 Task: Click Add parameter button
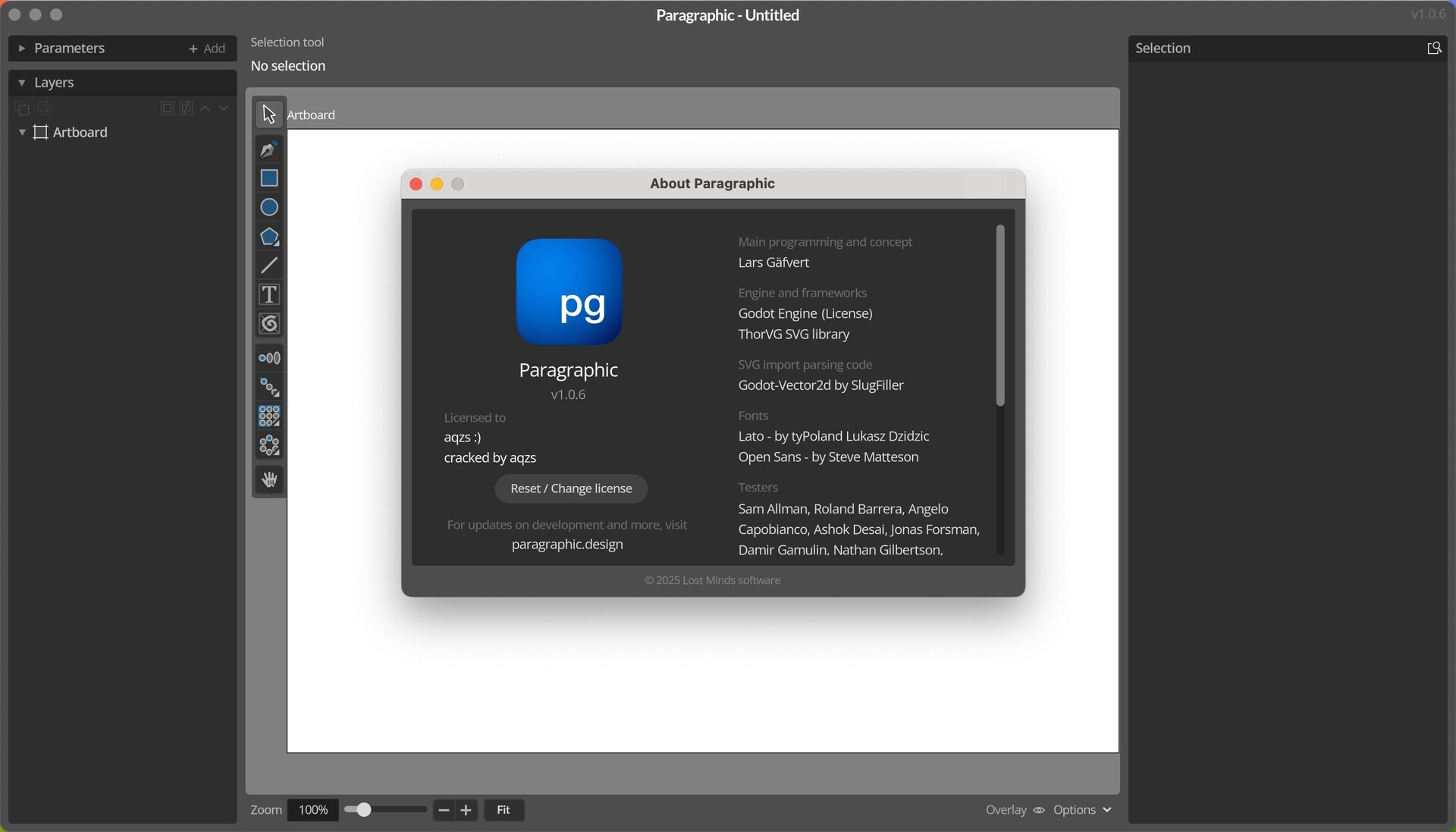[207, 49]
